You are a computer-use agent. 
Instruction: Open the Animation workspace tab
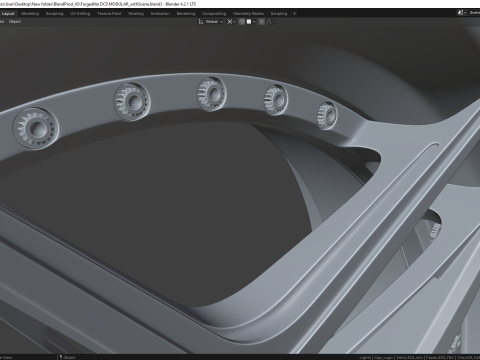click(160, 14)
